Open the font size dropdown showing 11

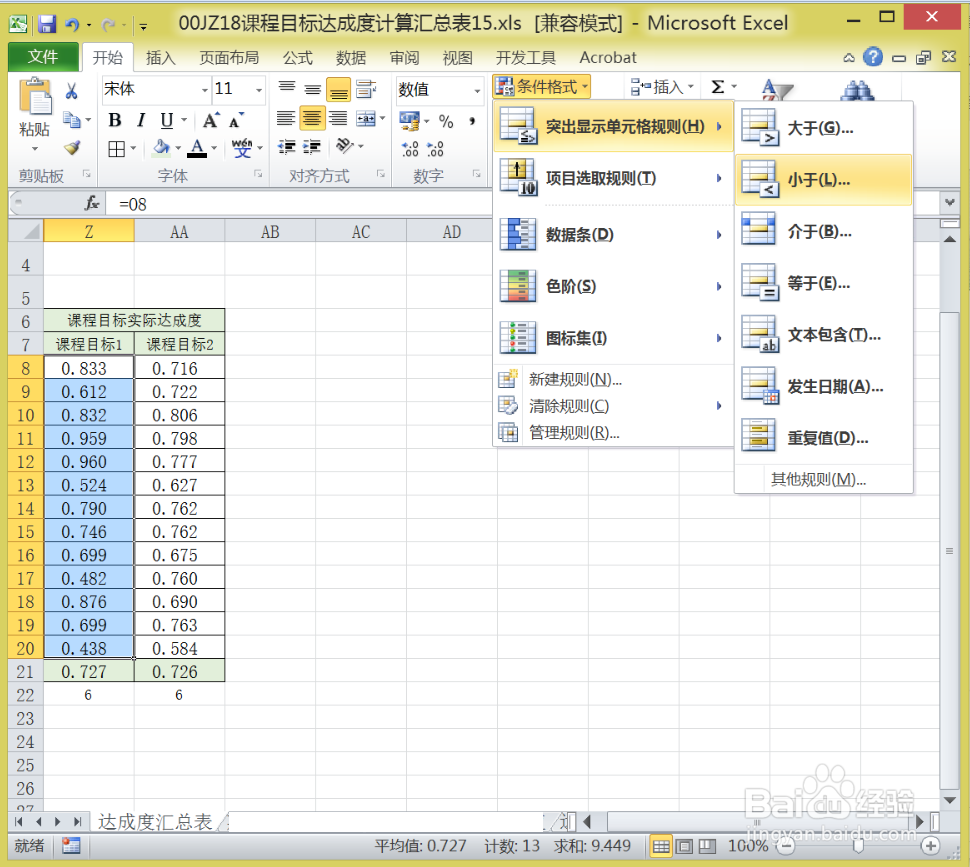259,90
